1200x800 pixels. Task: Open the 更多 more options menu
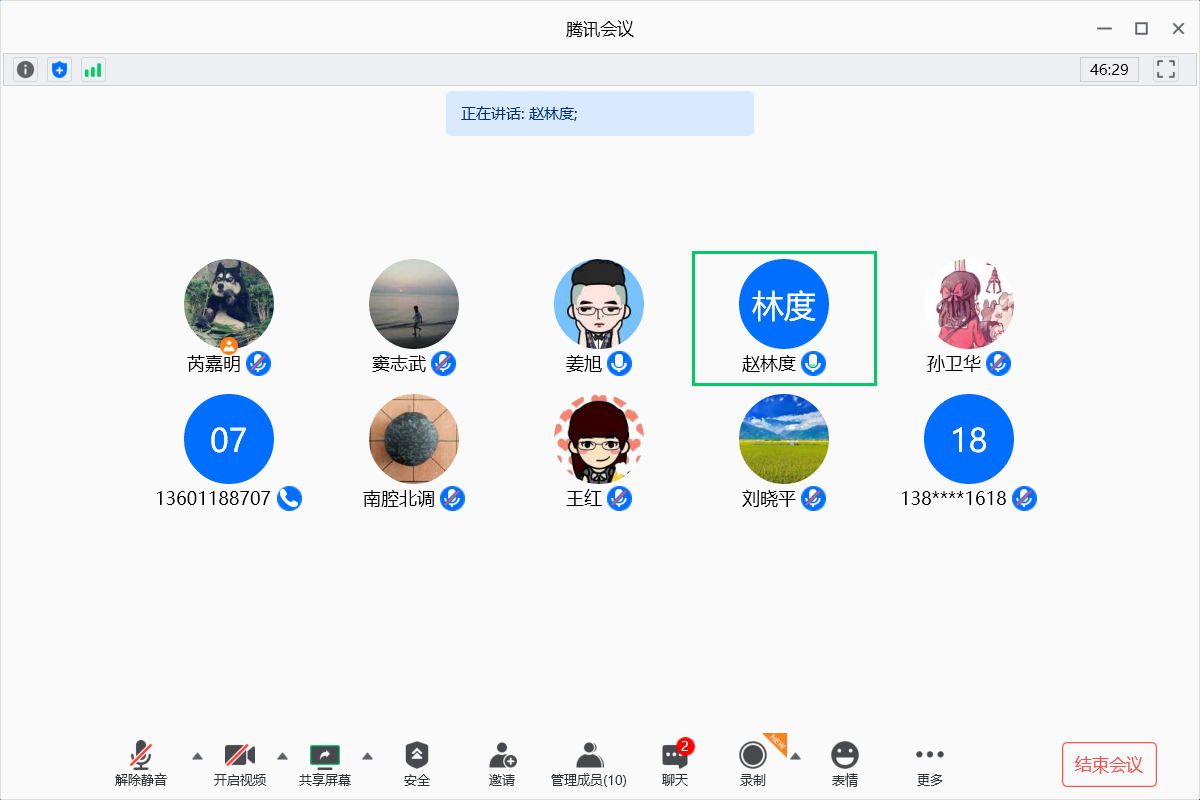click(x=929, y=764)
